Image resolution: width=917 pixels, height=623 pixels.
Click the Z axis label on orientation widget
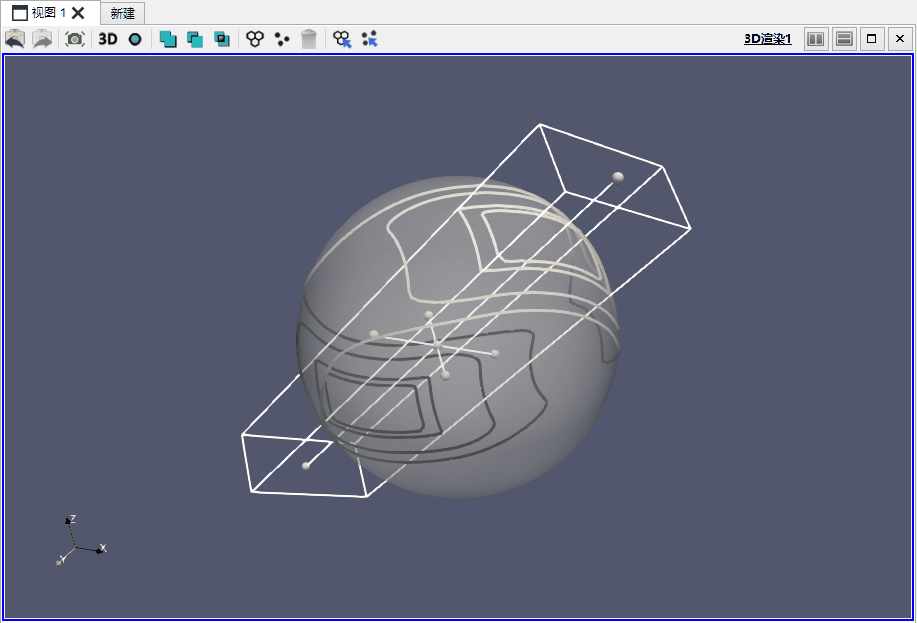(x=72, y=519)
